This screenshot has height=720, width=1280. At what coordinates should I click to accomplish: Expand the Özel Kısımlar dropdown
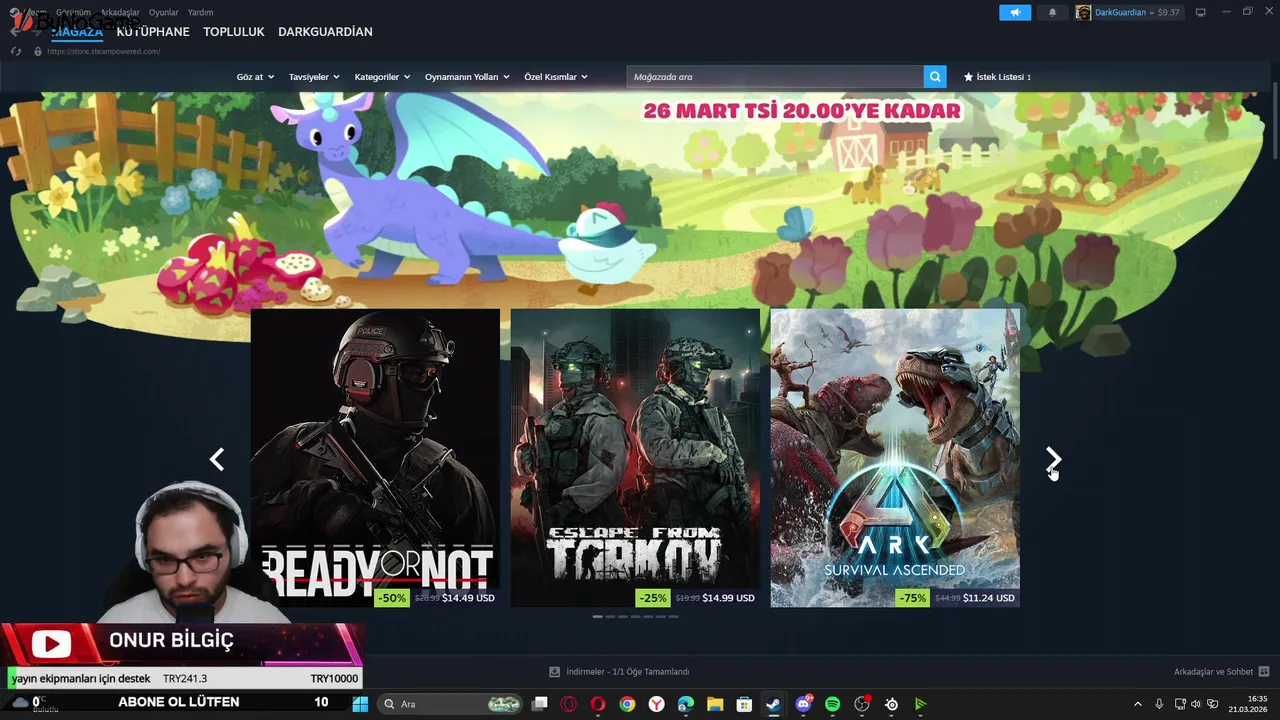[x=556, y=77]
